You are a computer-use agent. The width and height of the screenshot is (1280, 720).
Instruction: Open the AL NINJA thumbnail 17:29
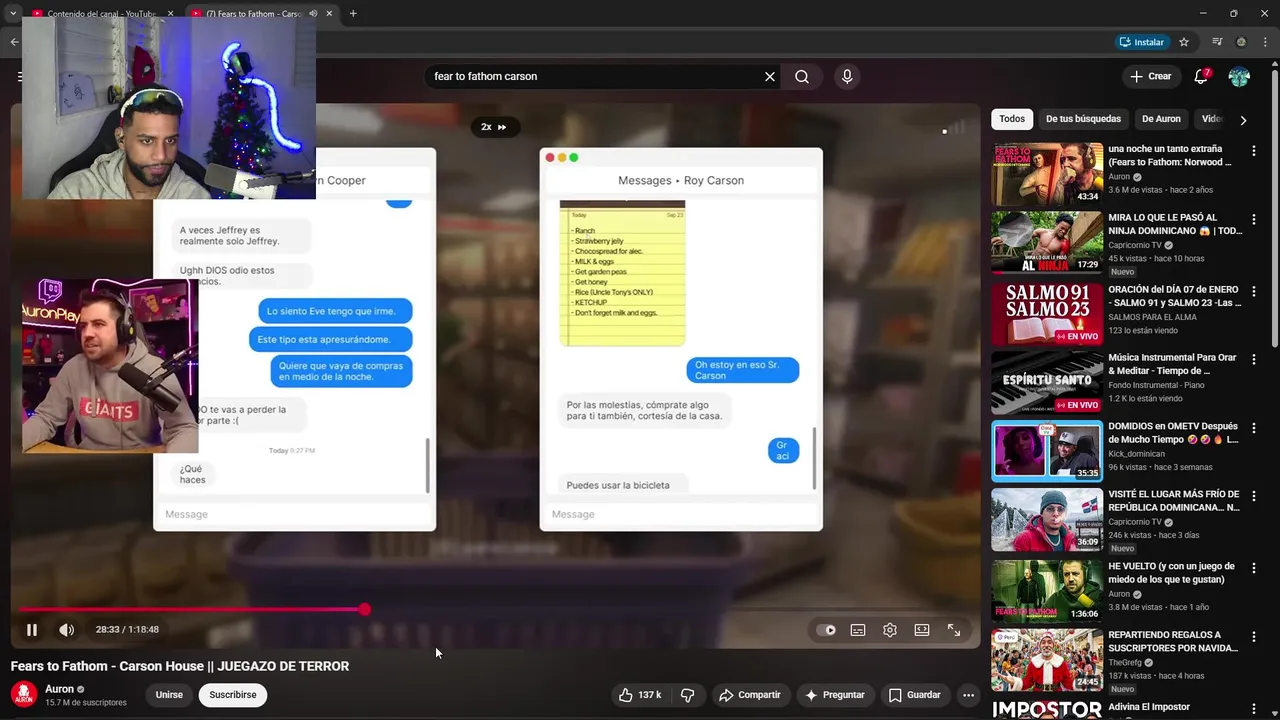1047,242
